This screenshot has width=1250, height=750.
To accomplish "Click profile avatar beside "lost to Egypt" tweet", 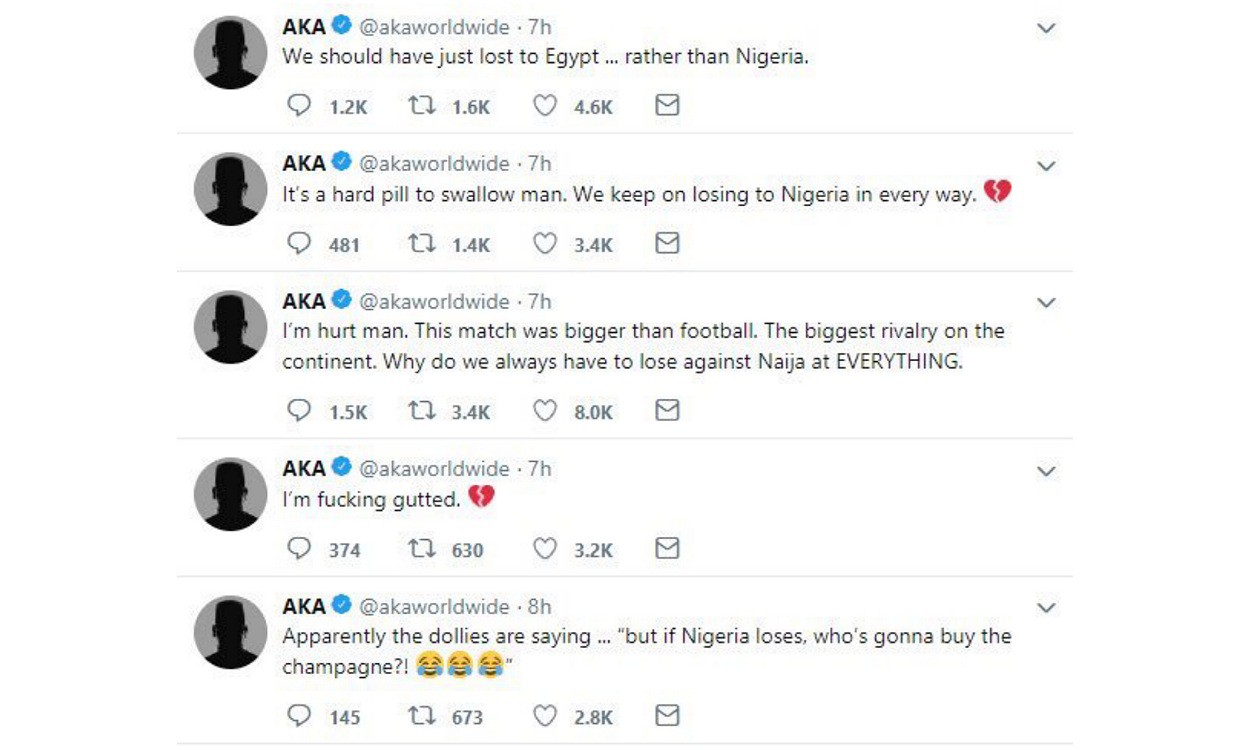I will (231, 53).
